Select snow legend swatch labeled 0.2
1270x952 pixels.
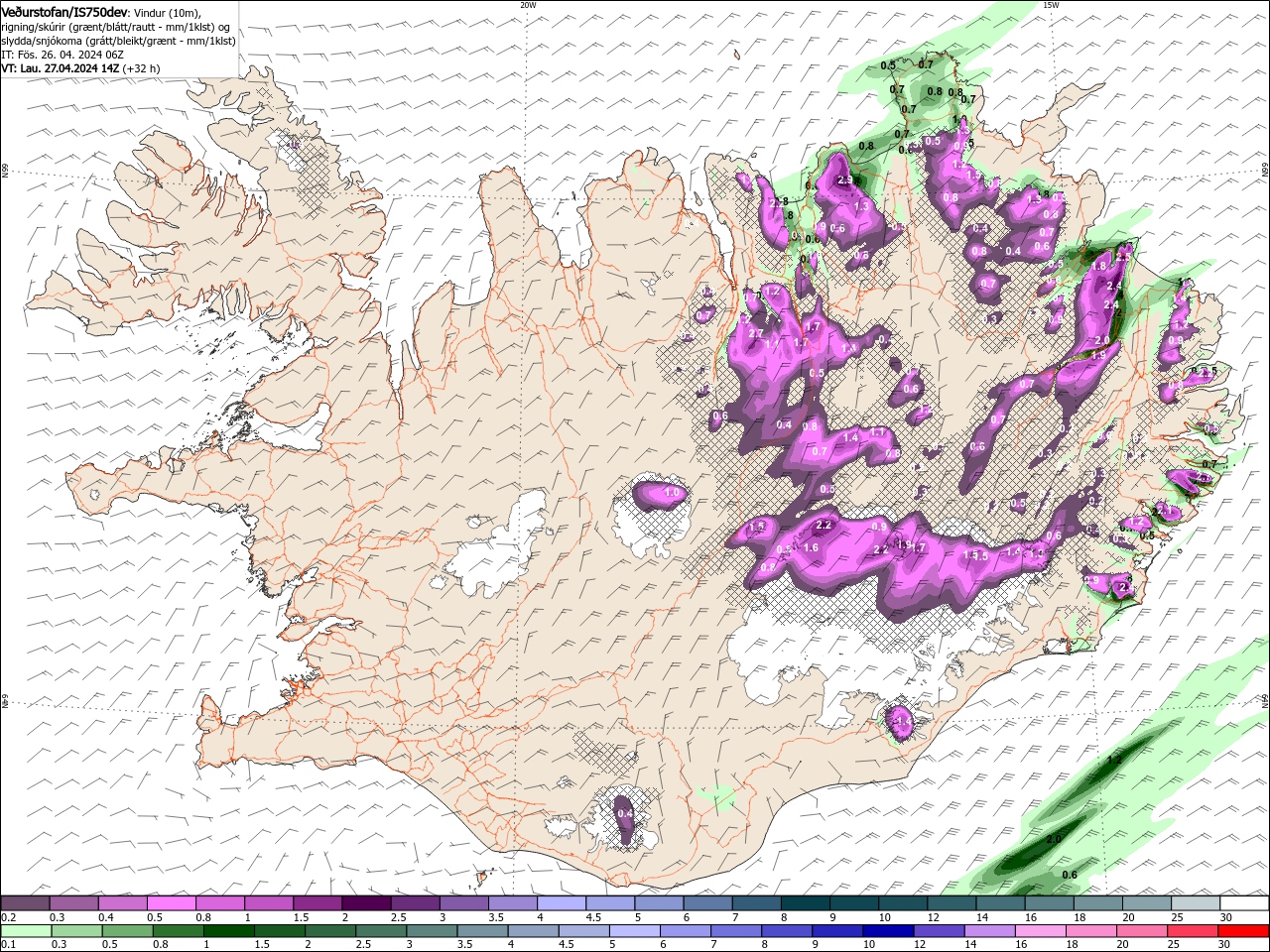pyautogui.click(x=25, y=903)
